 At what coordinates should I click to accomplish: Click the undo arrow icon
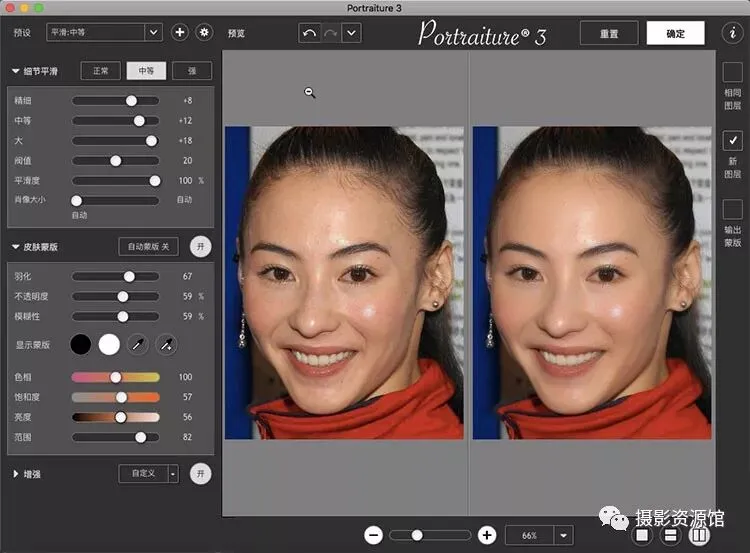(309, 33)
